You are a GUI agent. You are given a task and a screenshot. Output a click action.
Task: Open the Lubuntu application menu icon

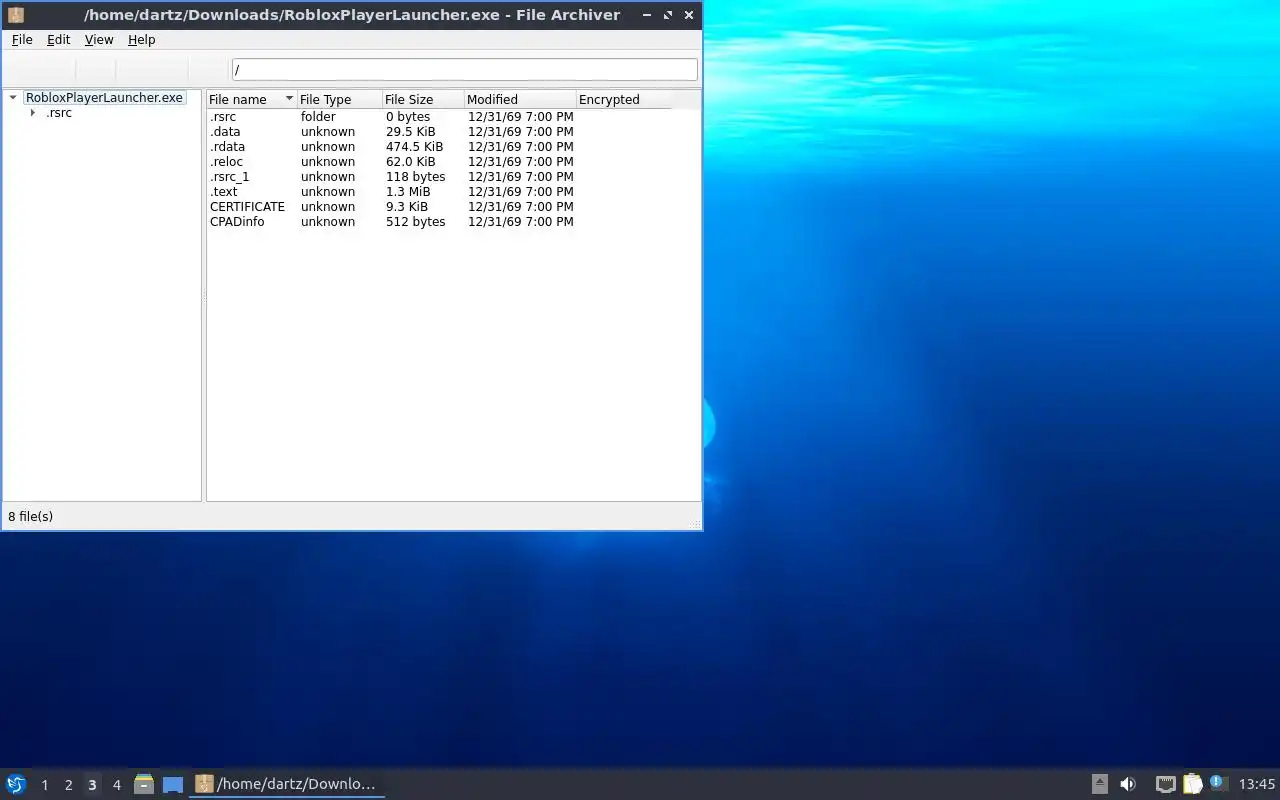[16, 784]
